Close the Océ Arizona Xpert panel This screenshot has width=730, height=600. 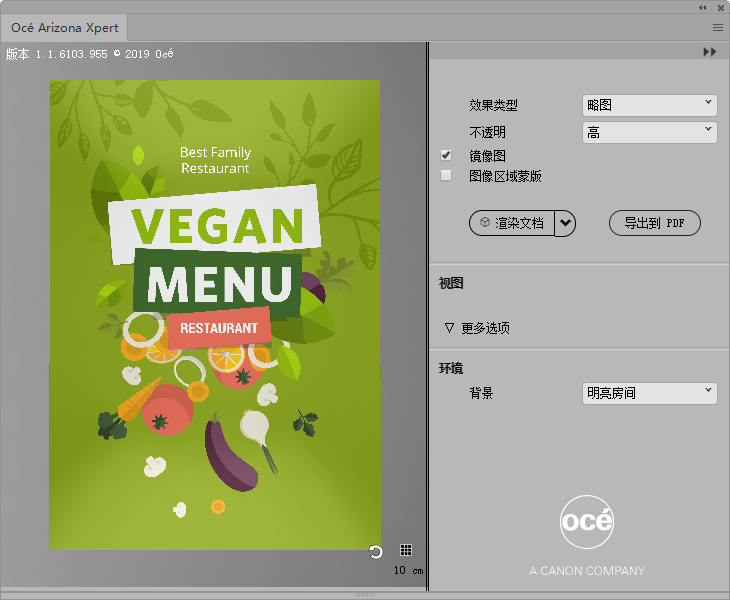point(720,7)
